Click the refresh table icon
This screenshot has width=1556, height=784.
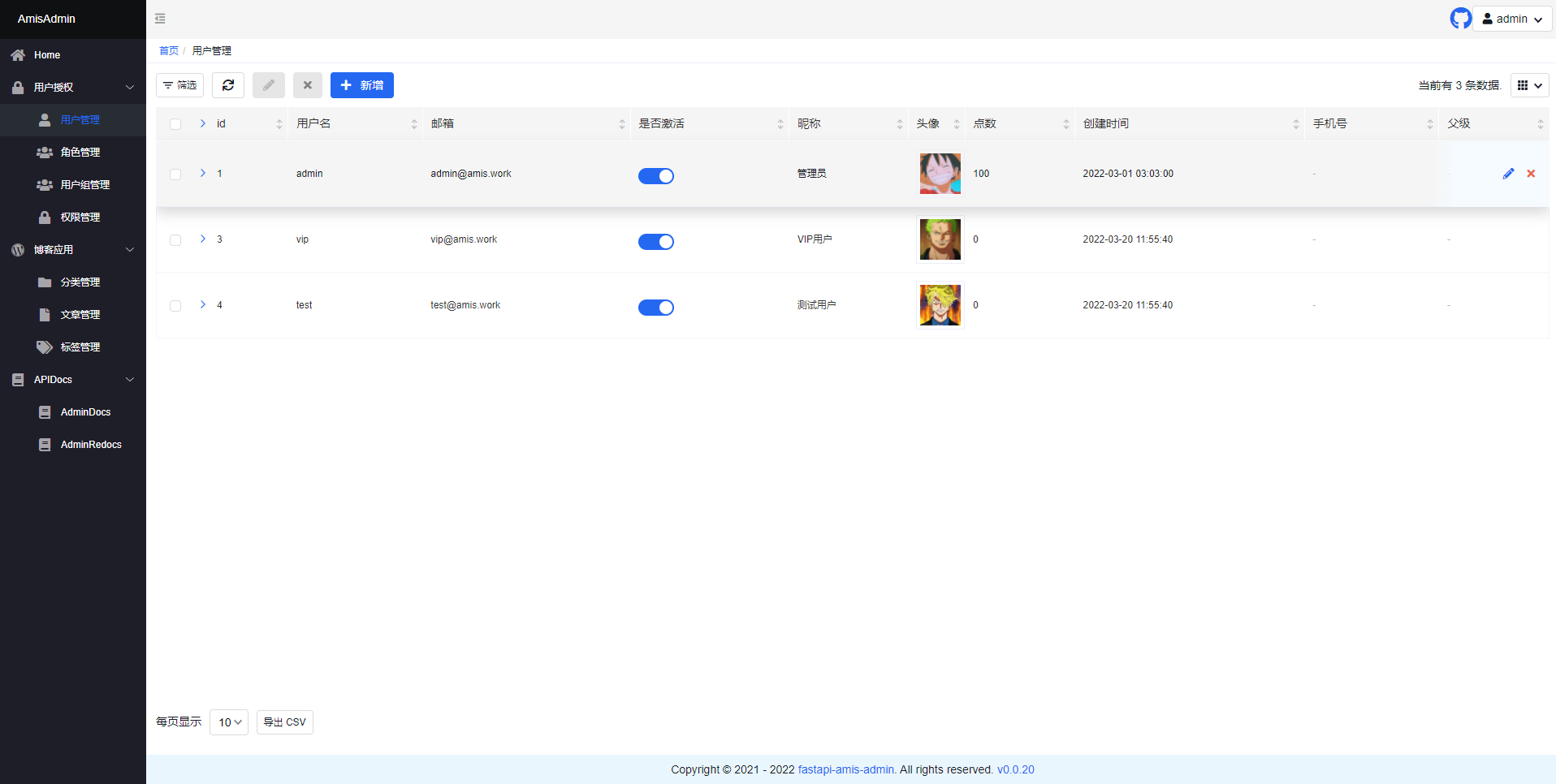pos(228,85)
